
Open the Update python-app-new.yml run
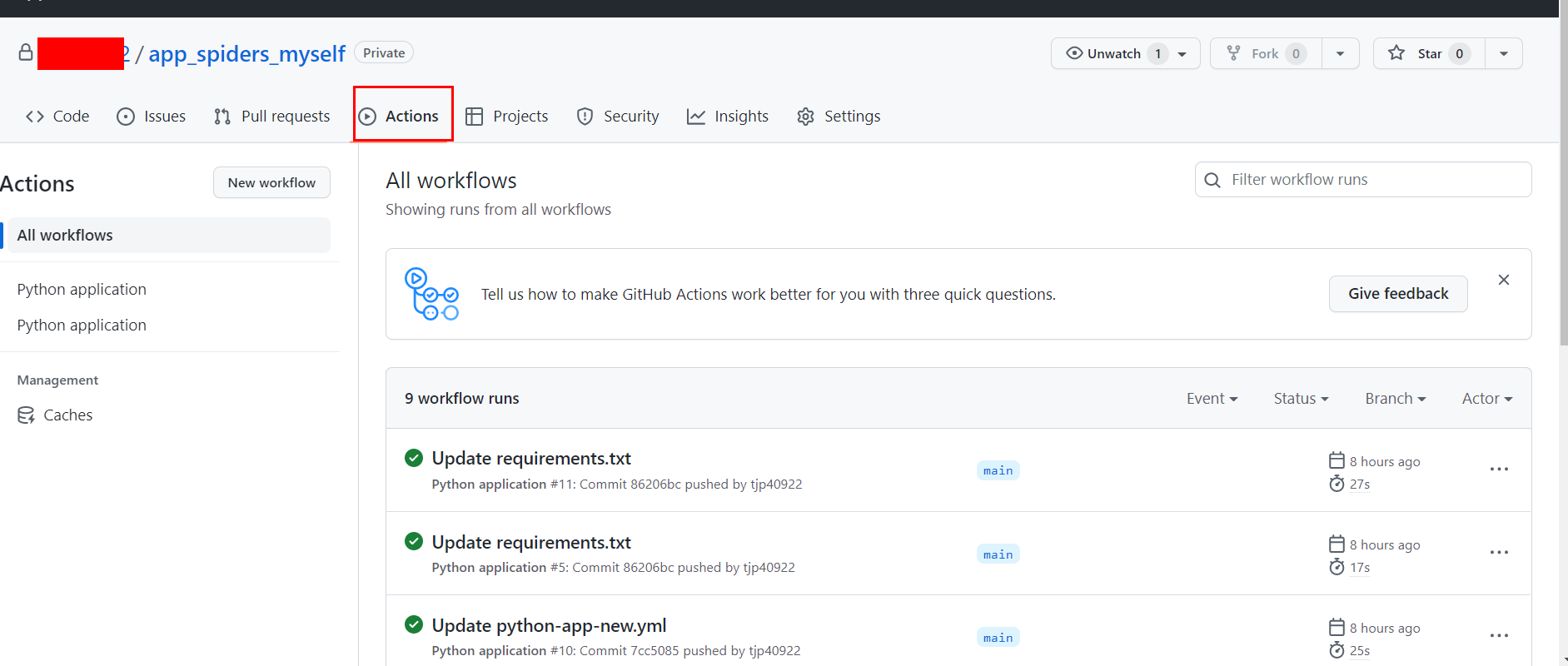click(x=549, y=626)
